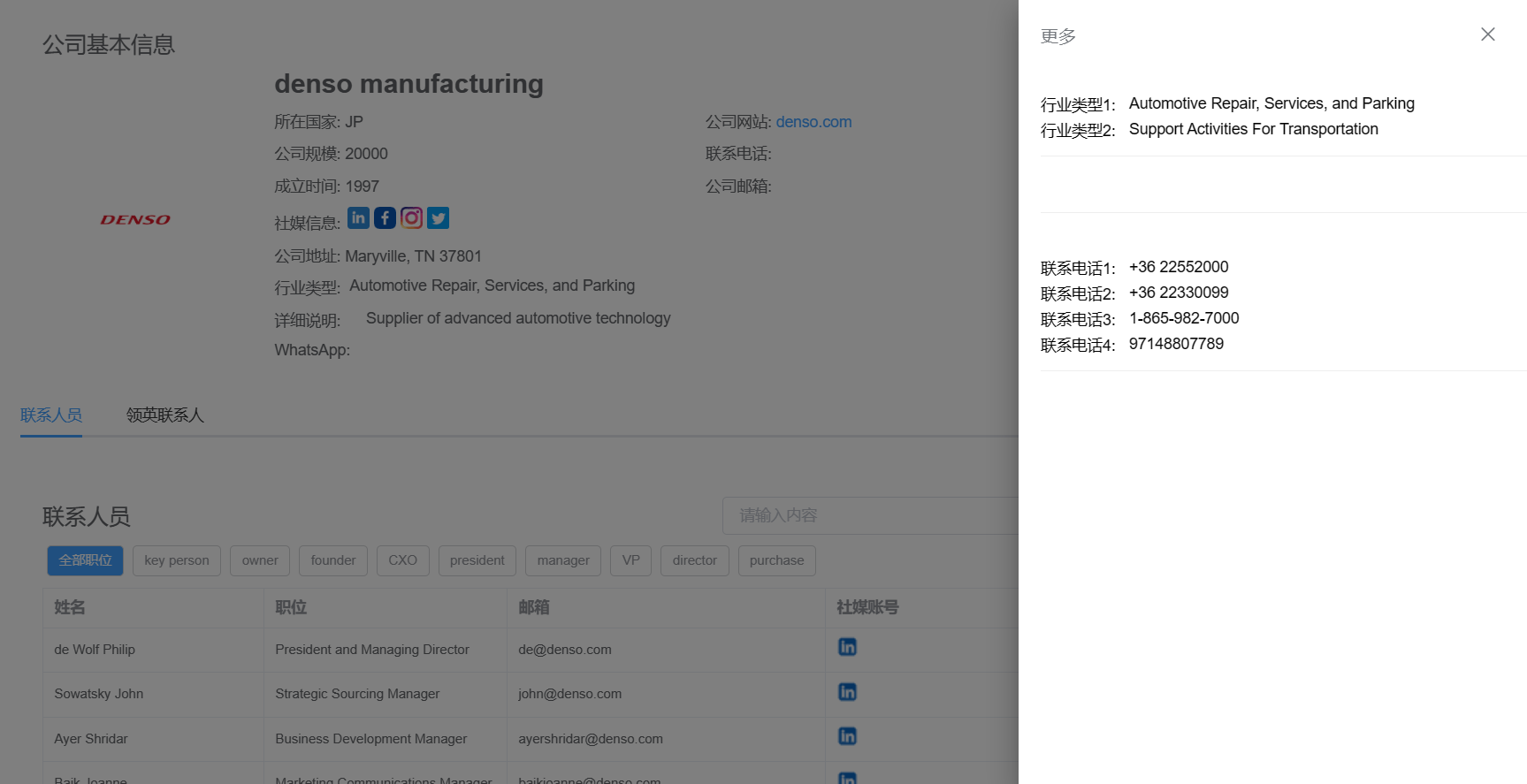Open LinkedIn icon for de Wolf Philip
Image resolution: width=1527 pixels, height=784 pixels.
click(x=847, y=647)
